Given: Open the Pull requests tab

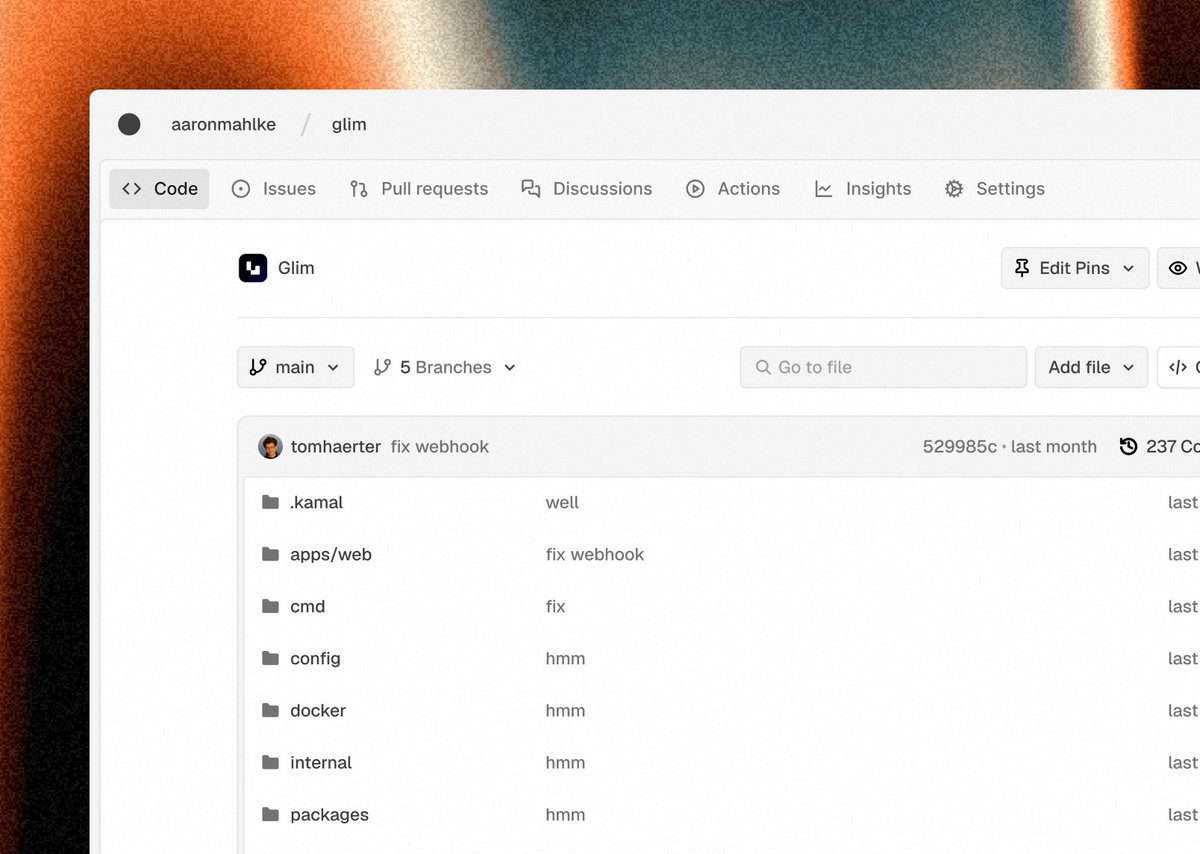Looking at the screenshot, I should click(x=419, y=188).
